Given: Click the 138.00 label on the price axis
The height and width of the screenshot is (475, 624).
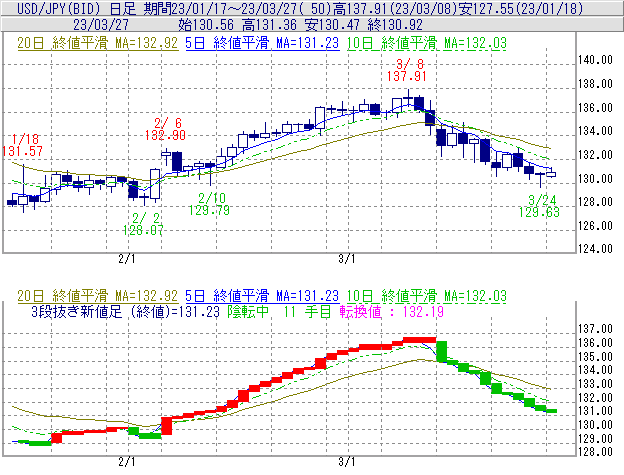Looking at the screenshot, I should (595, 84).
